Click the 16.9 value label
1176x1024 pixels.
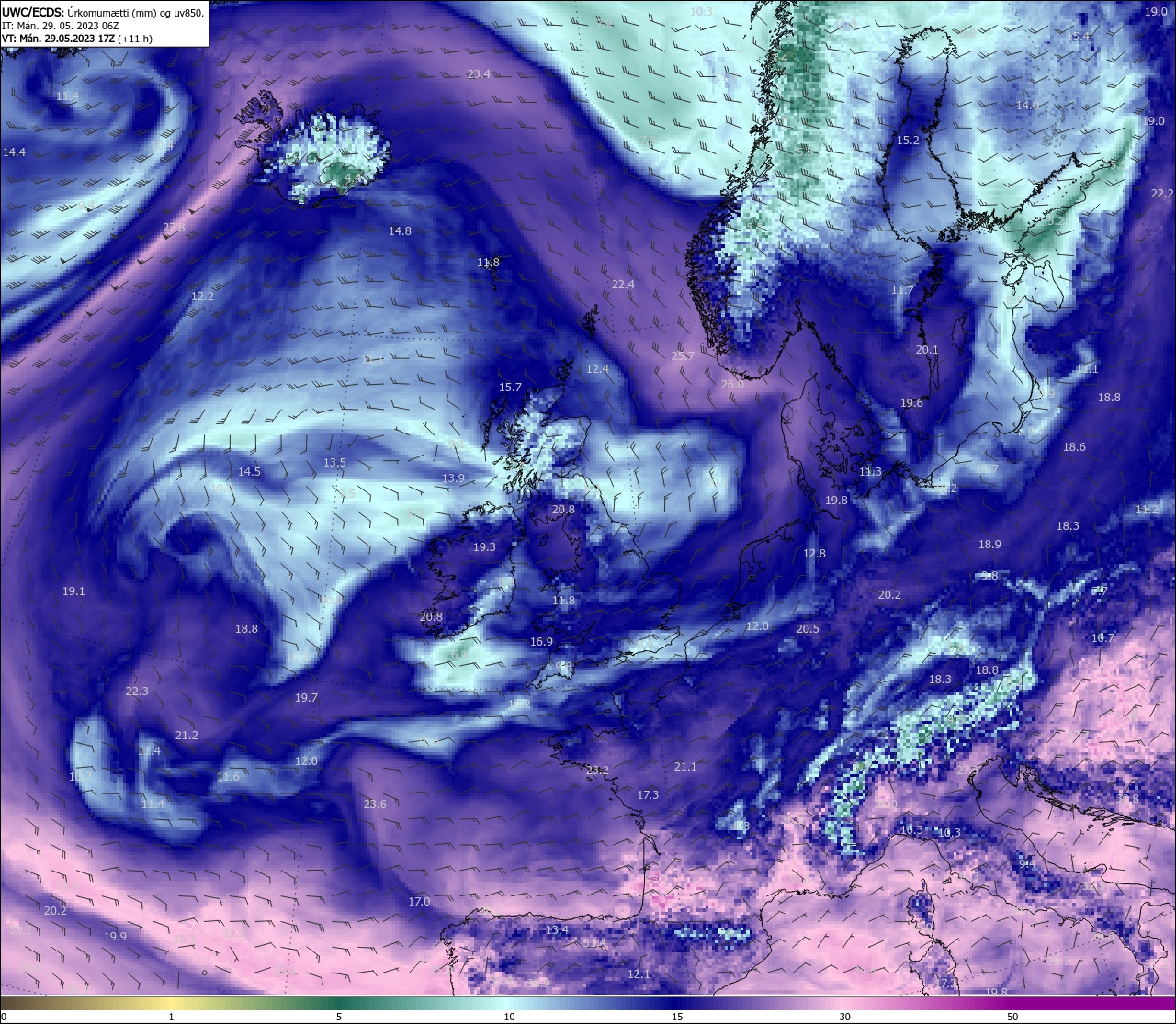541,643
